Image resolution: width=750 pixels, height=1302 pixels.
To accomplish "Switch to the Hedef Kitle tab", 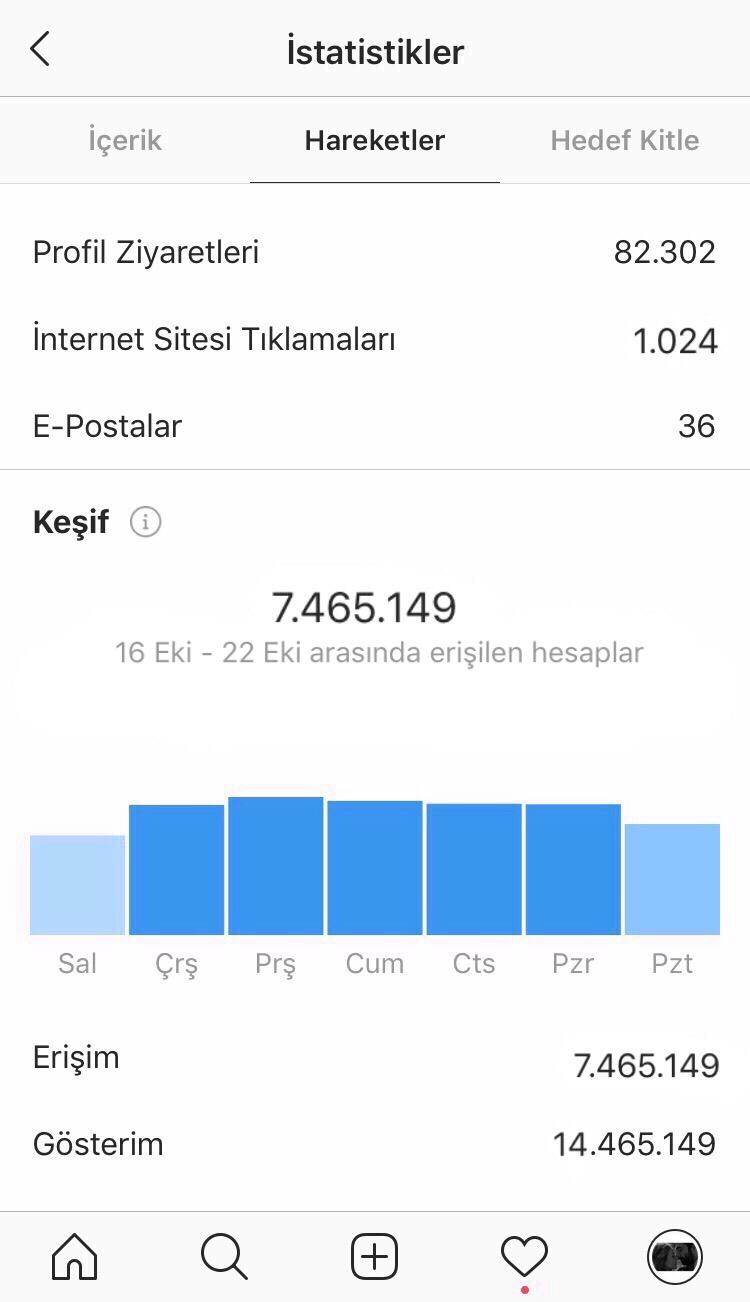I will point(625,140).
